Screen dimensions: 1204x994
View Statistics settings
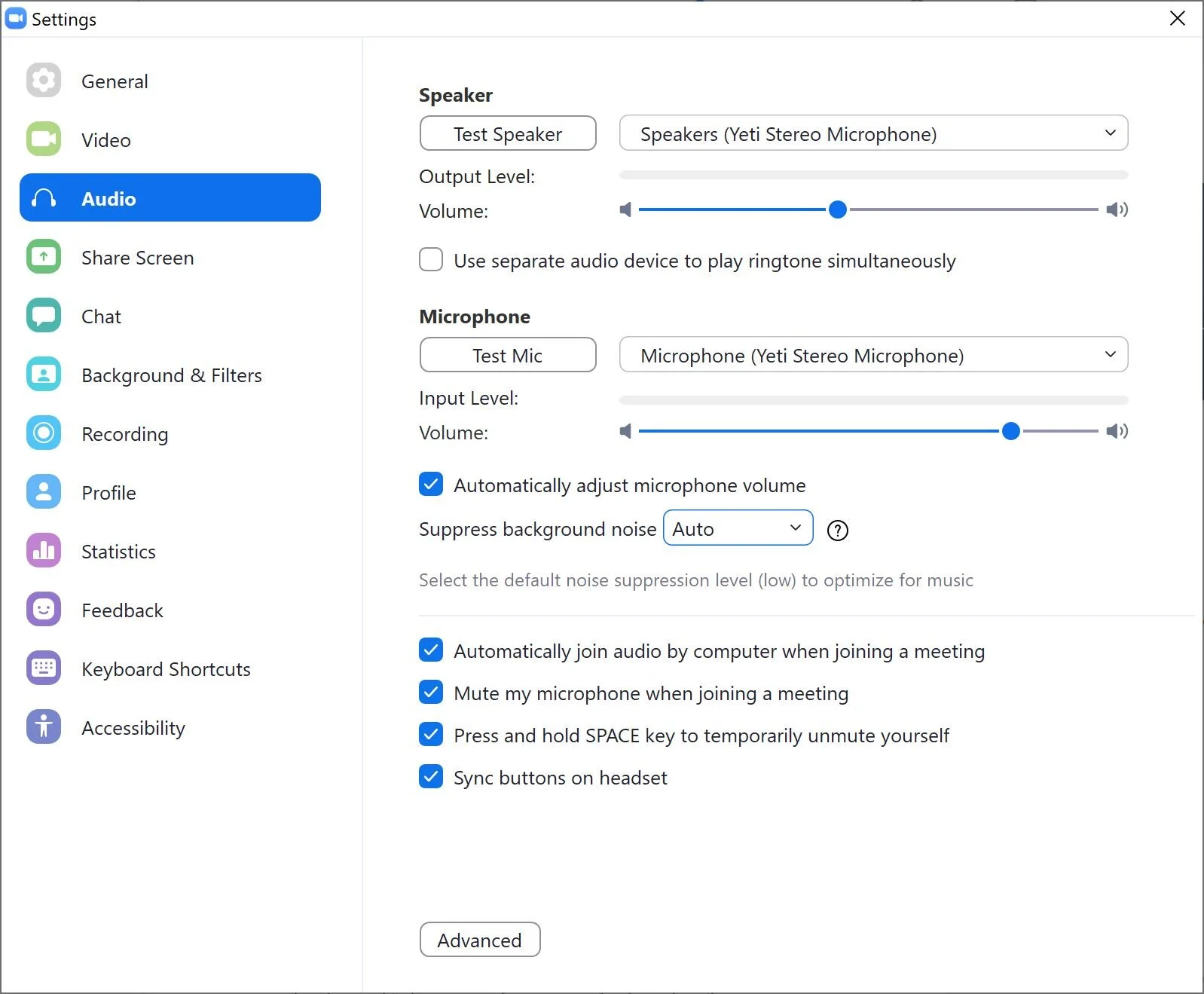pyautogui.click(x=170, y=551)
